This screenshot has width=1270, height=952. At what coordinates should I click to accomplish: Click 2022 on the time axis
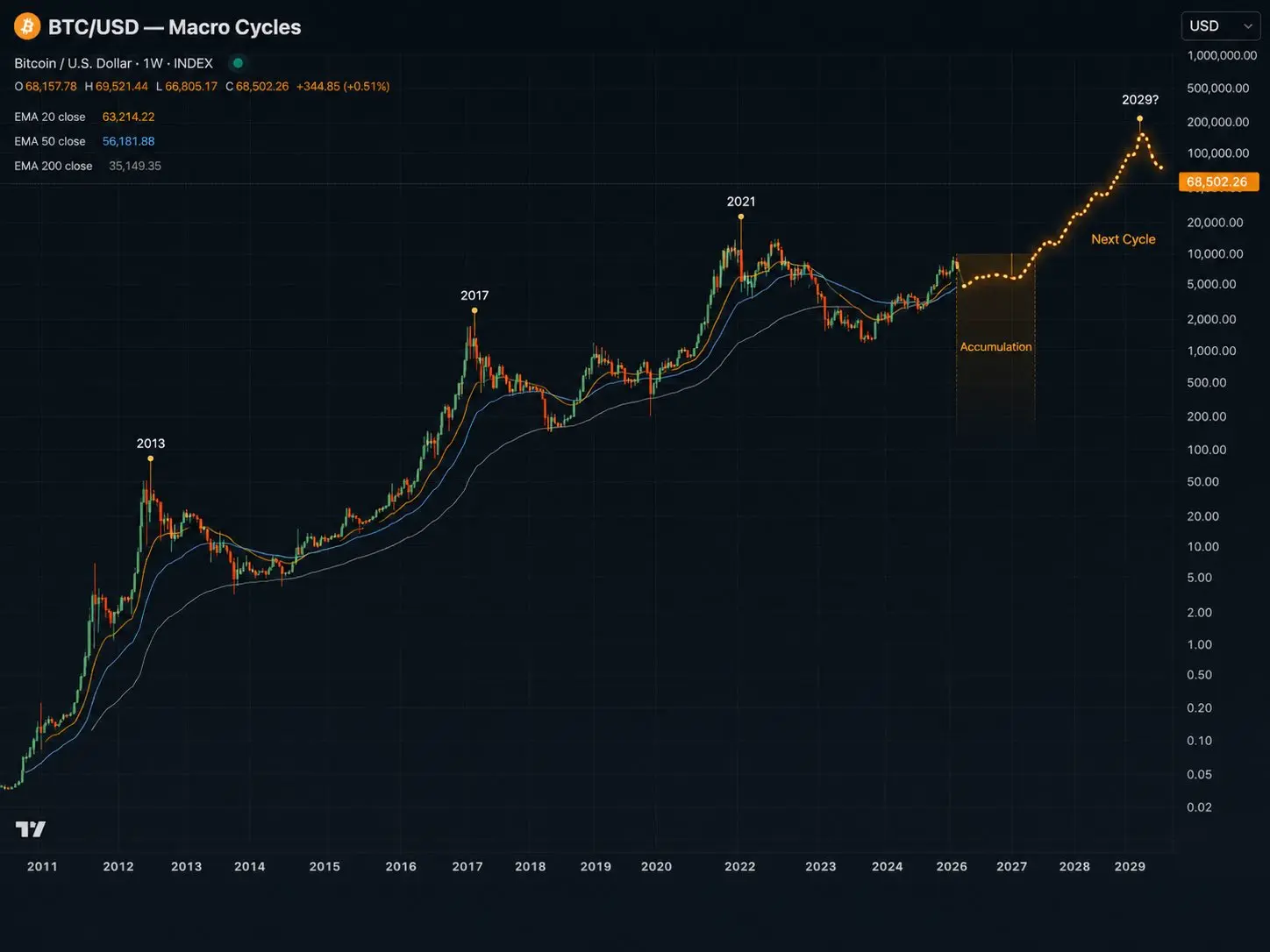click(740, 867)
